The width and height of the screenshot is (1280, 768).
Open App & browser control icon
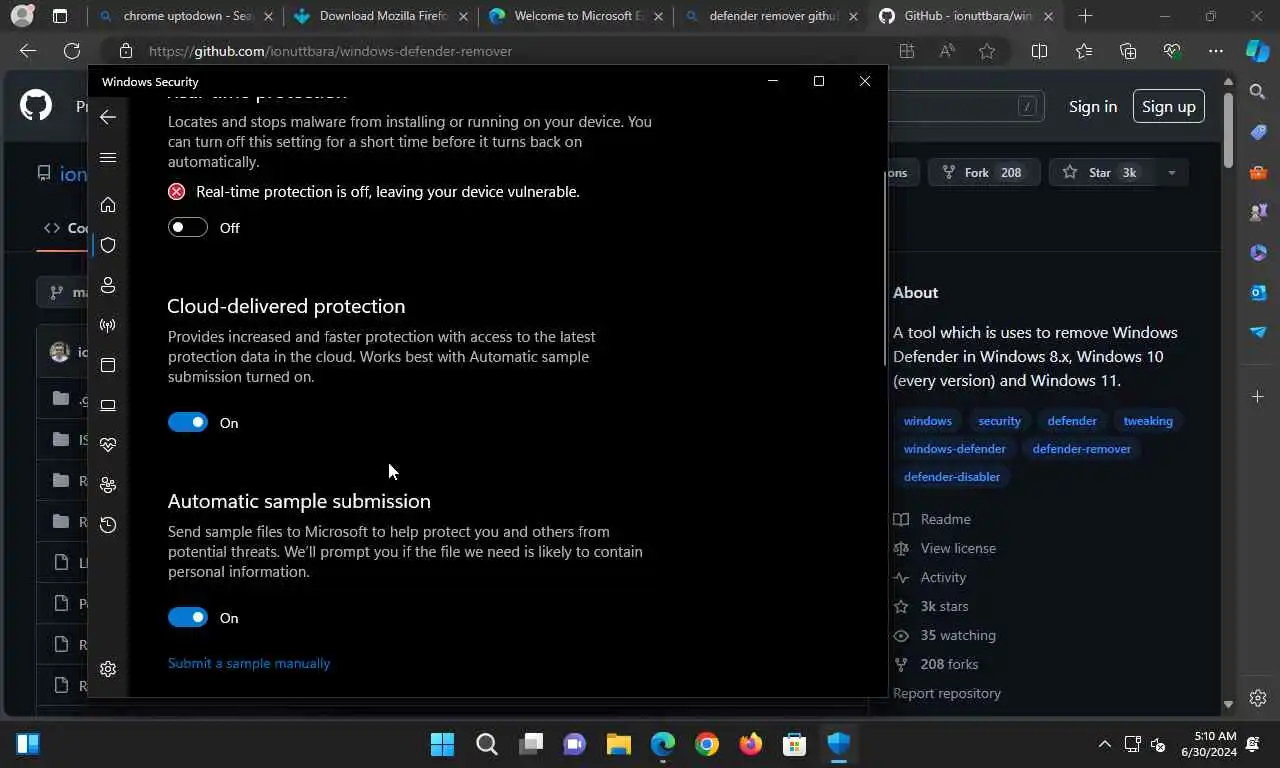(x=108, y=365)
